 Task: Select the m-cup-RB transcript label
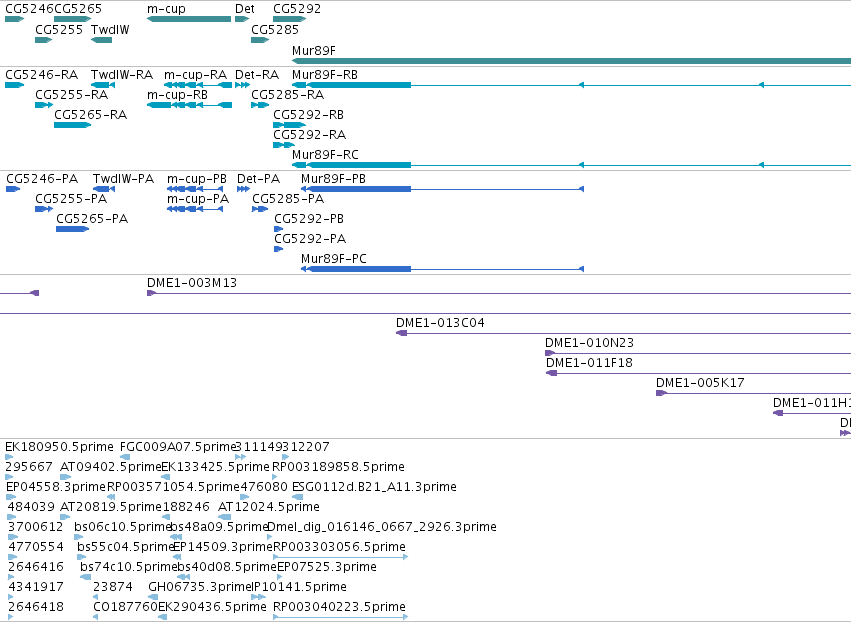177,94
